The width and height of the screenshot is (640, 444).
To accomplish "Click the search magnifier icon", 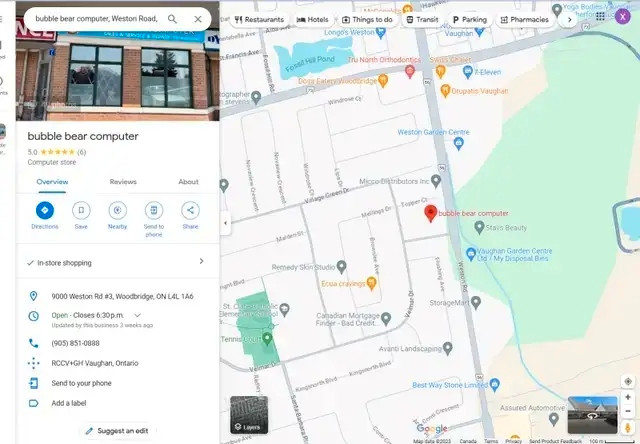I will pyautogui.click(x=173, y=19).
